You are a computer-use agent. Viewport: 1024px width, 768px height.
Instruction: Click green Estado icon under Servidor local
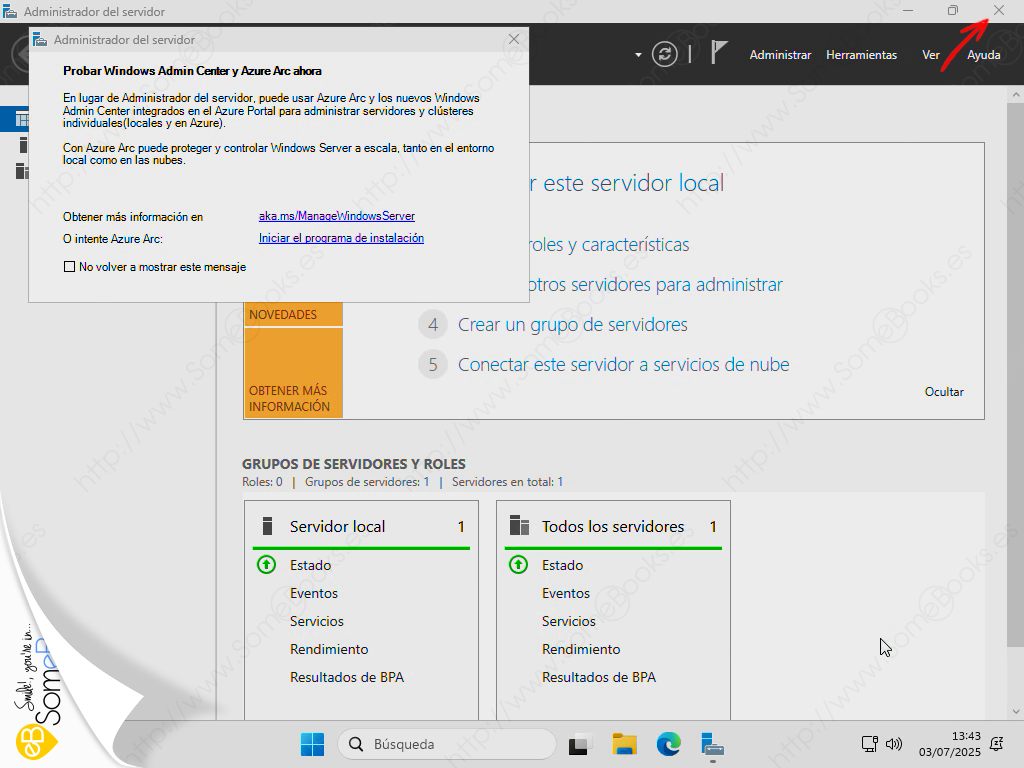pyautogui.click(x=266, y=565)
